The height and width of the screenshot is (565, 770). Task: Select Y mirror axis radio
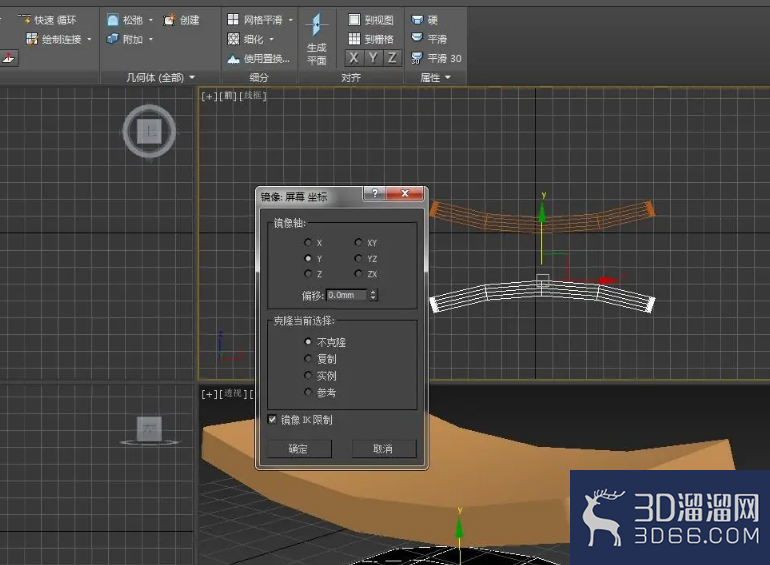pos(308,258)
